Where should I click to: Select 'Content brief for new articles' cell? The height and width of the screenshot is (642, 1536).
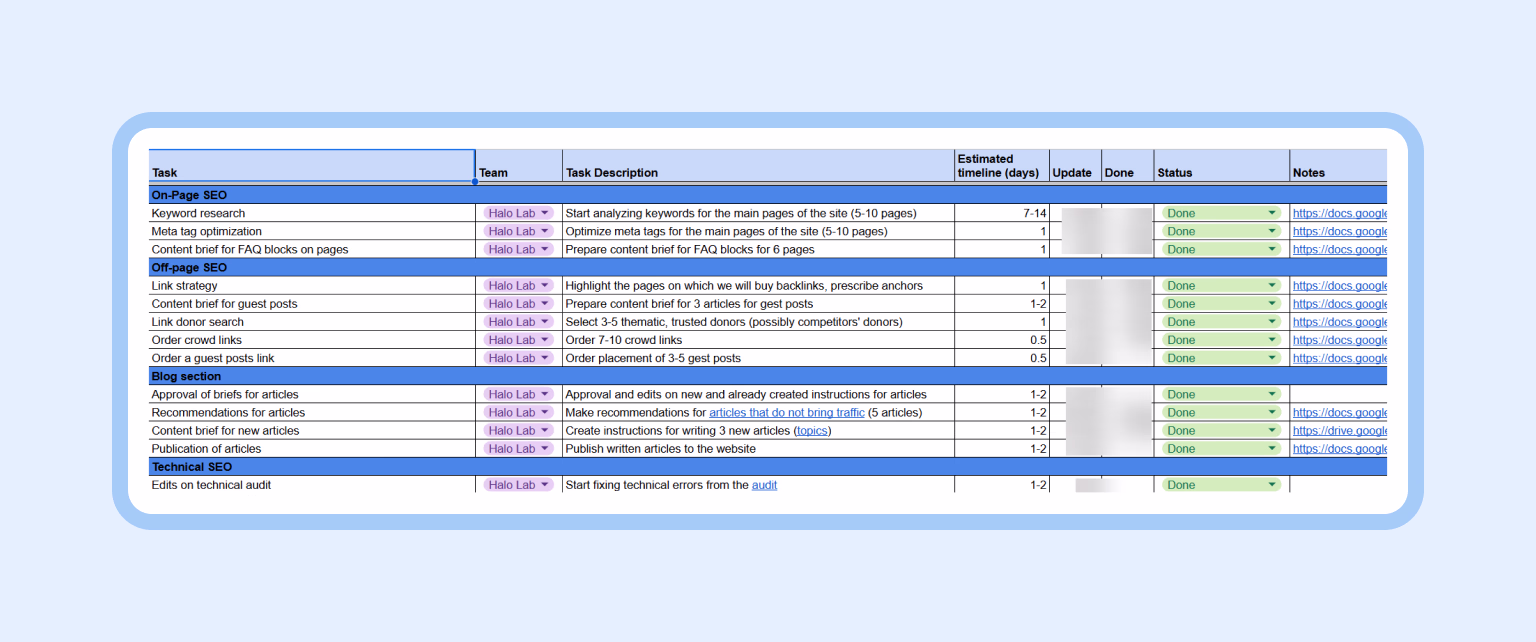312,431
